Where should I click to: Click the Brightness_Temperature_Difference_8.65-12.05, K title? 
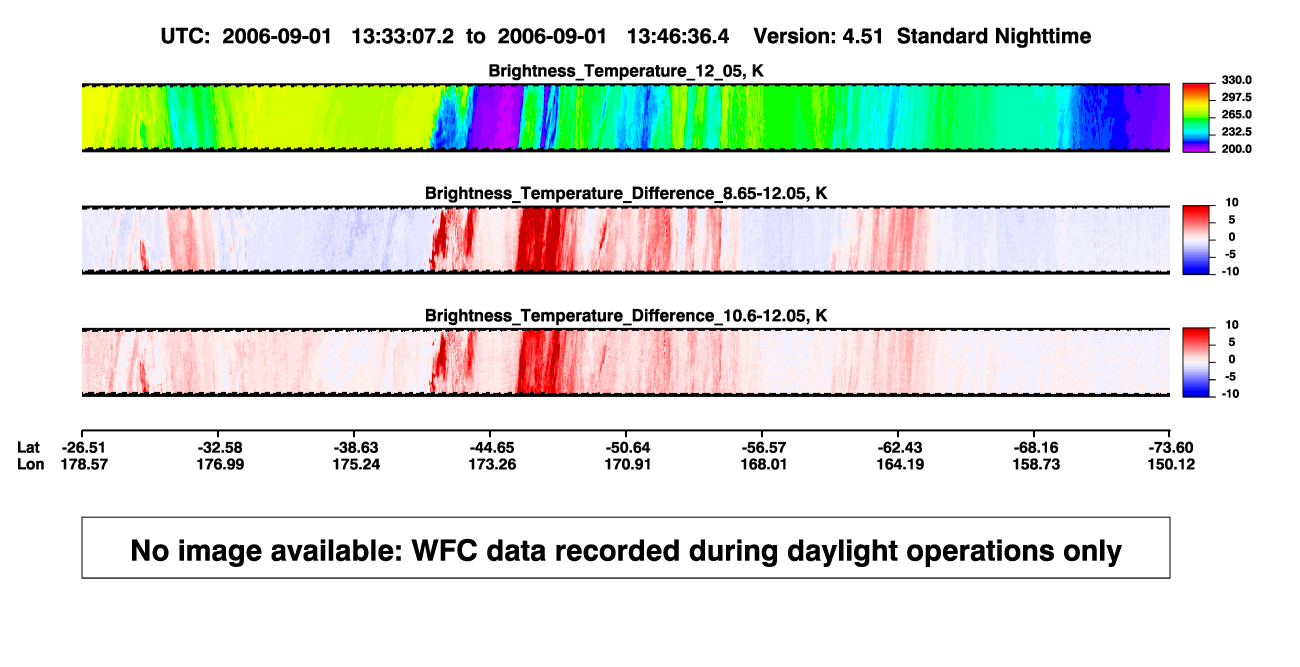626,193
